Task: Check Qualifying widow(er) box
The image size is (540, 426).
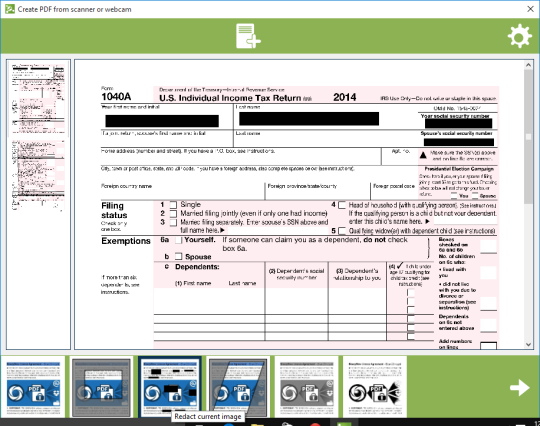Action: (x=342, y=231)
